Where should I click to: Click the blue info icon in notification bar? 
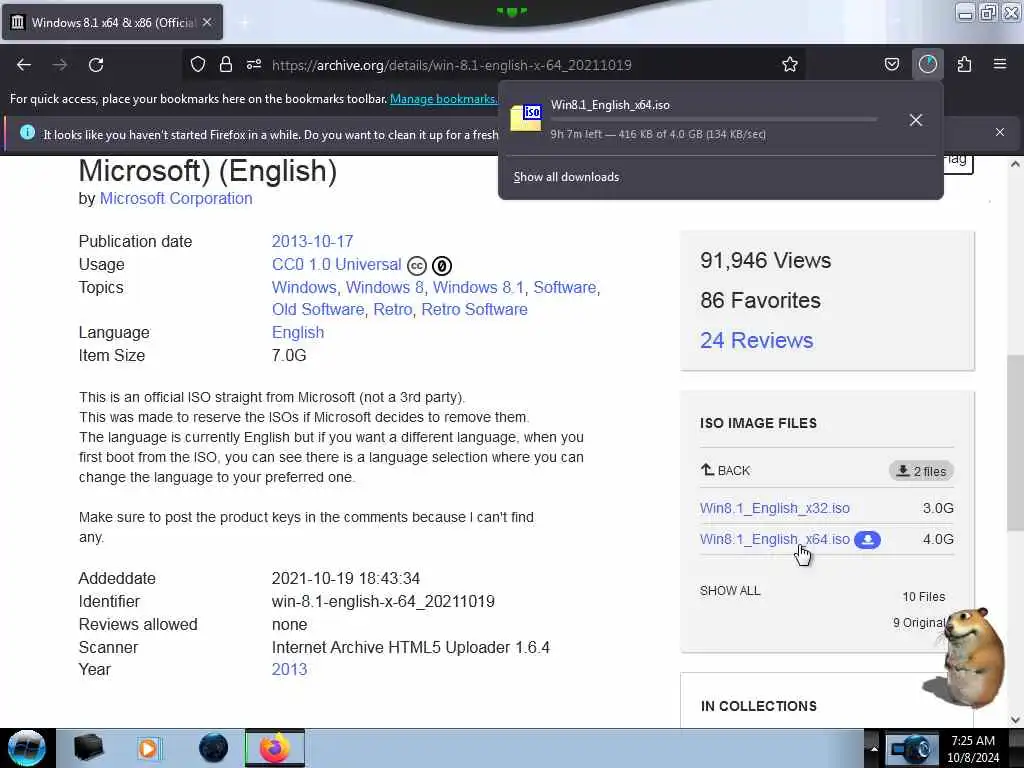click(27, 133)
